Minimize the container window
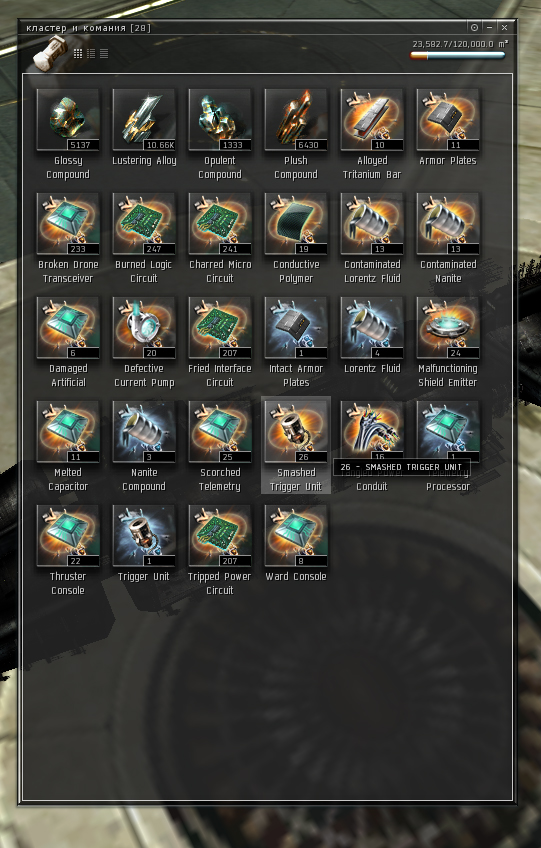This screenshot has height=848, width=541. point(489,27)
